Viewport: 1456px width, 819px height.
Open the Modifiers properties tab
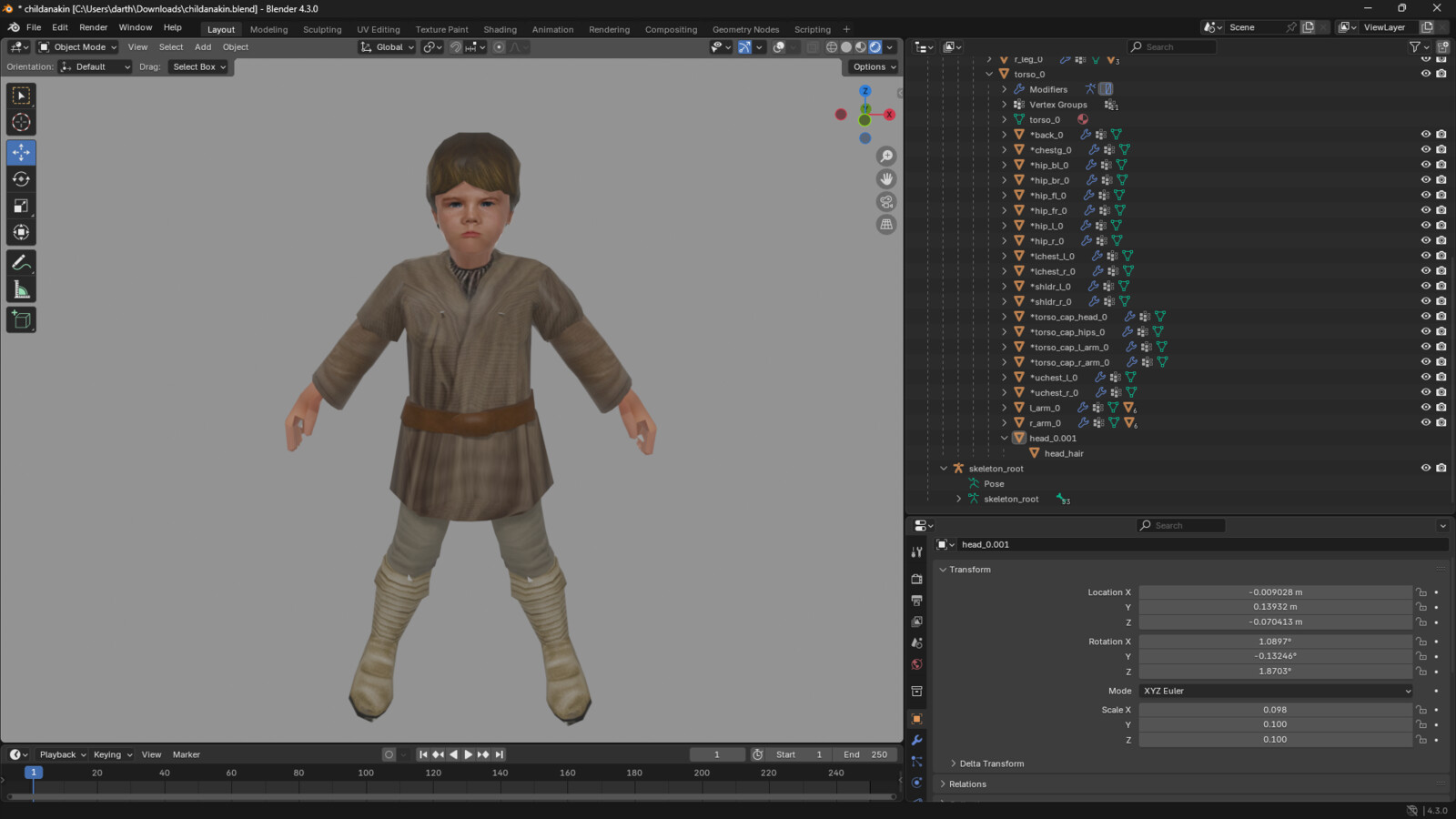[916, 740]
